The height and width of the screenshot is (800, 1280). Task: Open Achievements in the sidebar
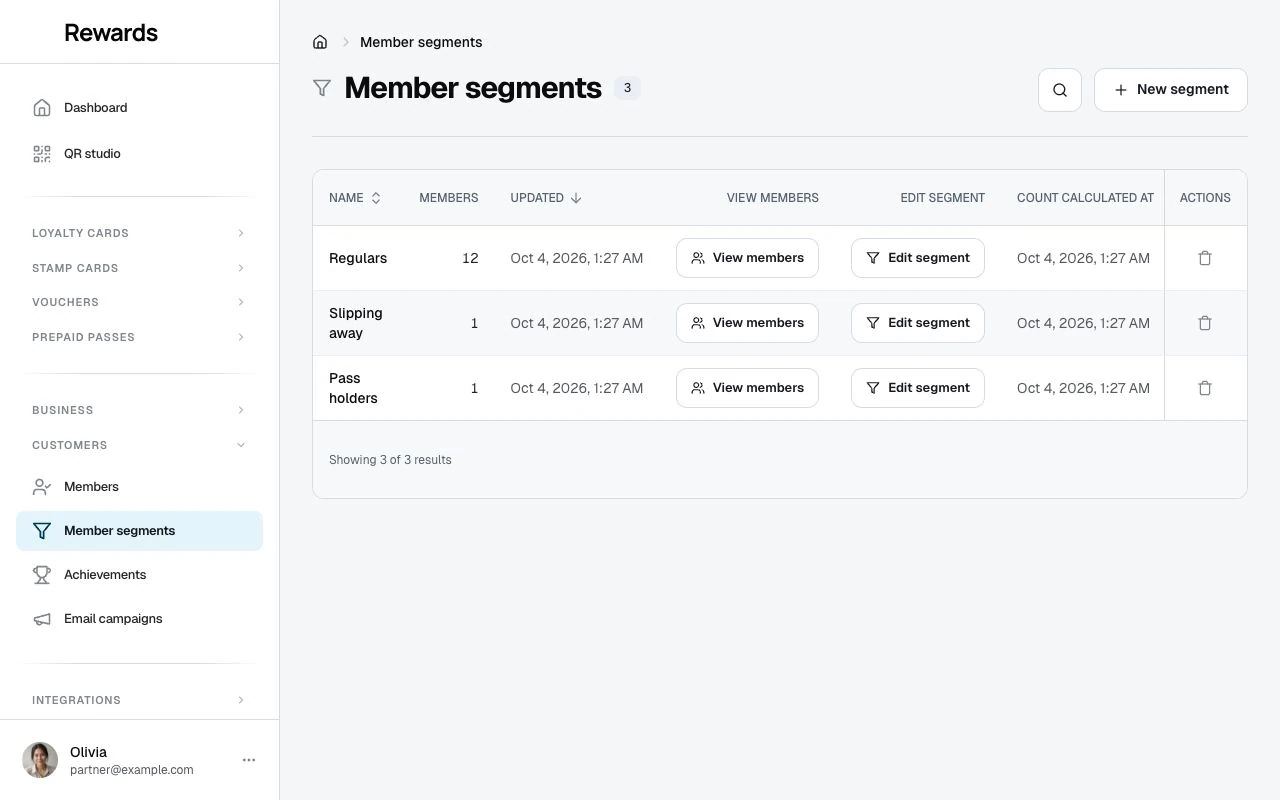[139, 575]
